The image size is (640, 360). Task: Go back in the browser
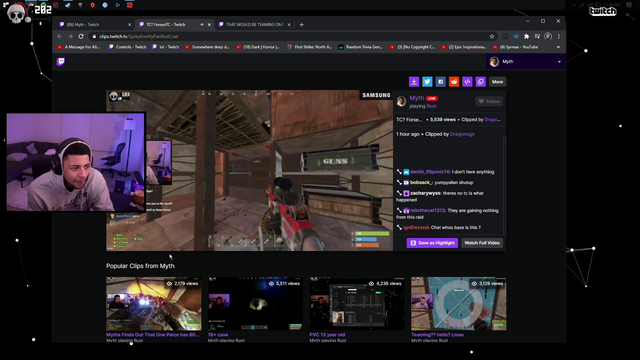[60, 36]
